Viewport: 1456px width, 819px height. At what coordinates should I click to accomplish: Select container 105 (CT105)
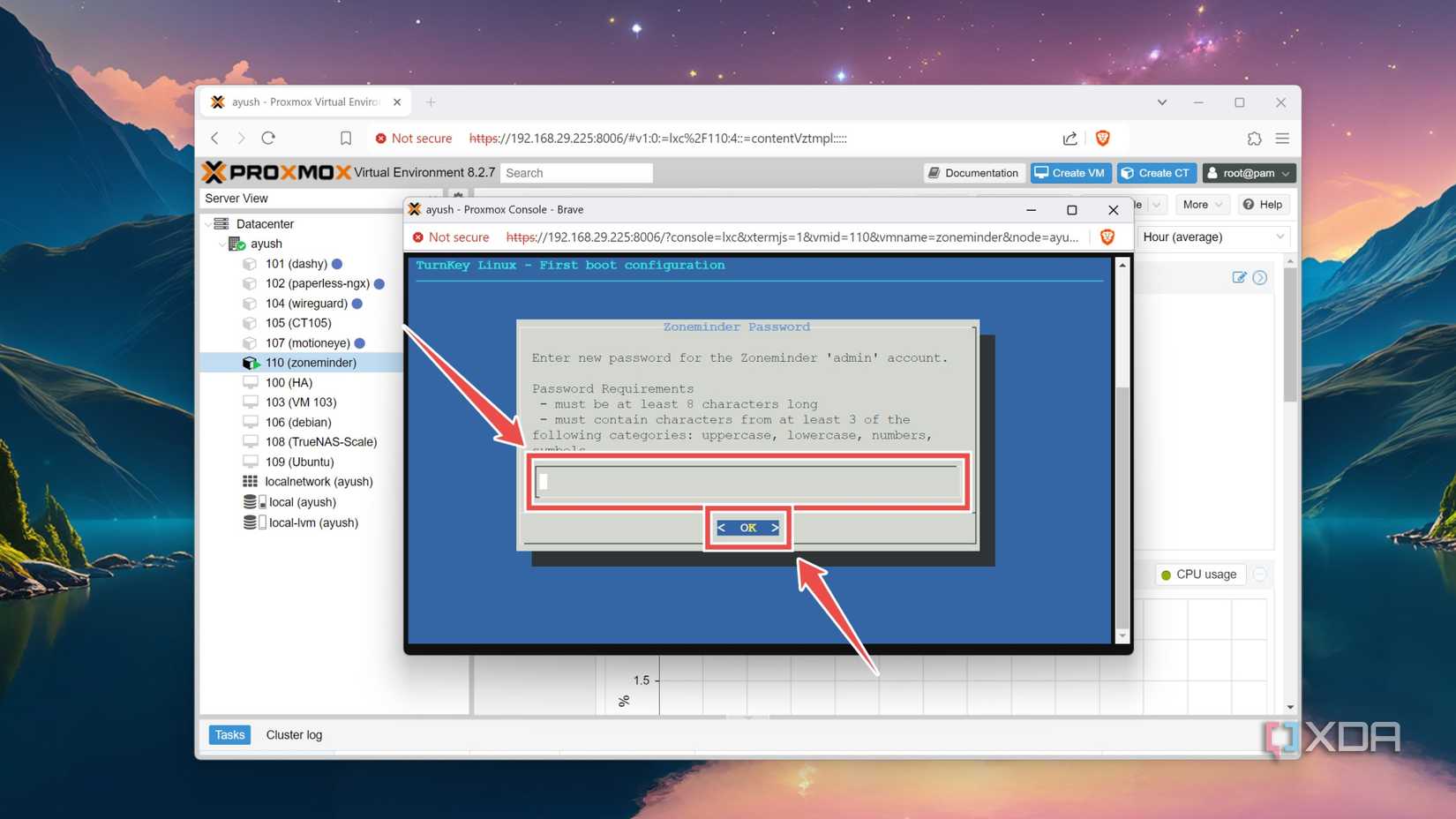coord(298,323)
